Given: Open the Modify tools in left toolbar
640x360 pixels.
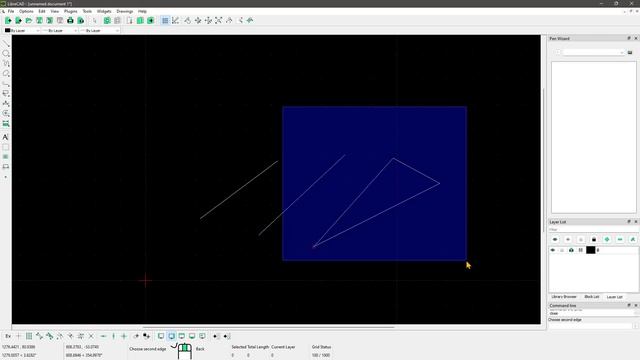Looking at the screenshot, I should 6,113.
